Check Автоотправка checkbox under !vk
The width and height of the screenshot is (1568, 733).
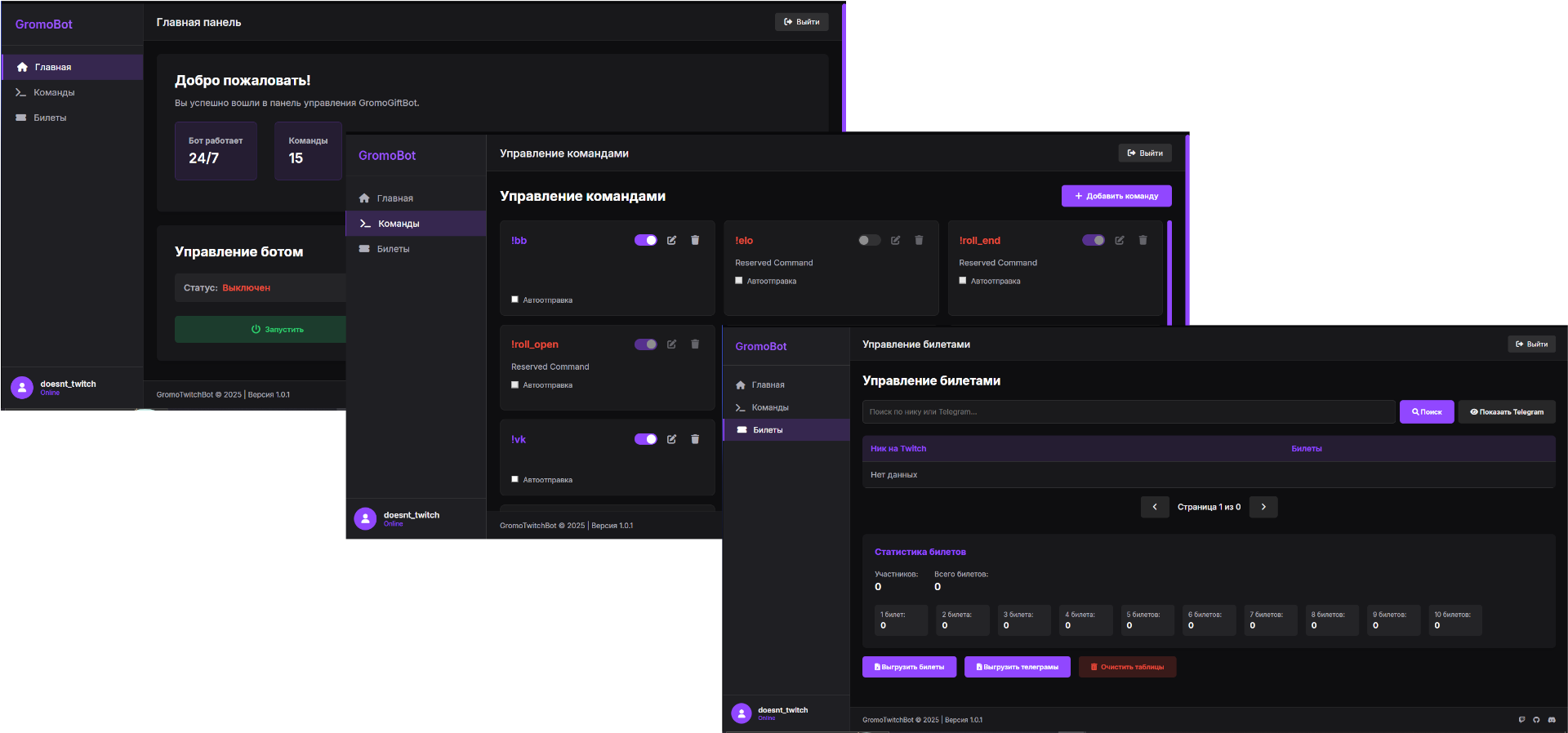[x=514, y=479]
